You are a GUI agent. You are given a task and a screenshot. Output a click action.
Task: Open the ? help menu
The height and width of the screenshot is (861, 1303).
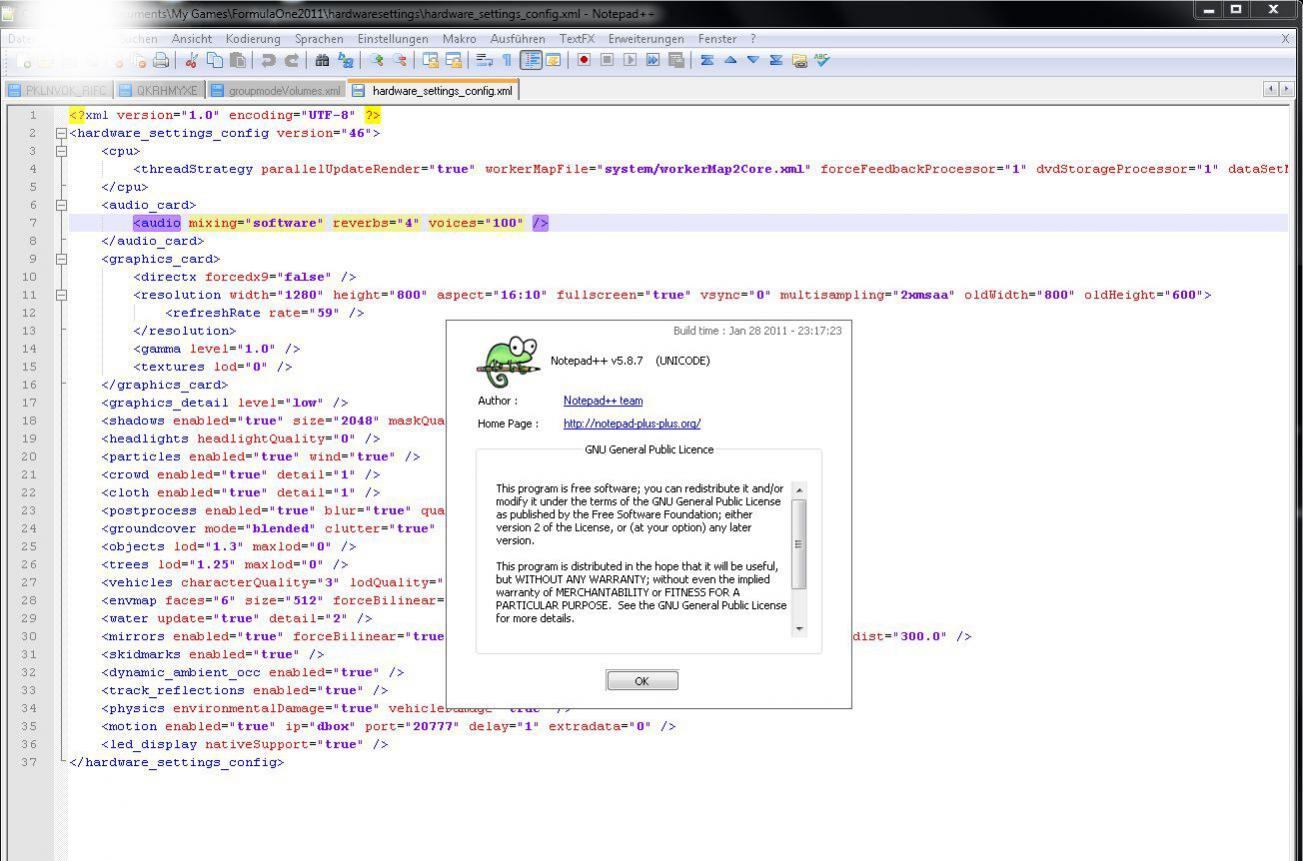pos(753,38)
